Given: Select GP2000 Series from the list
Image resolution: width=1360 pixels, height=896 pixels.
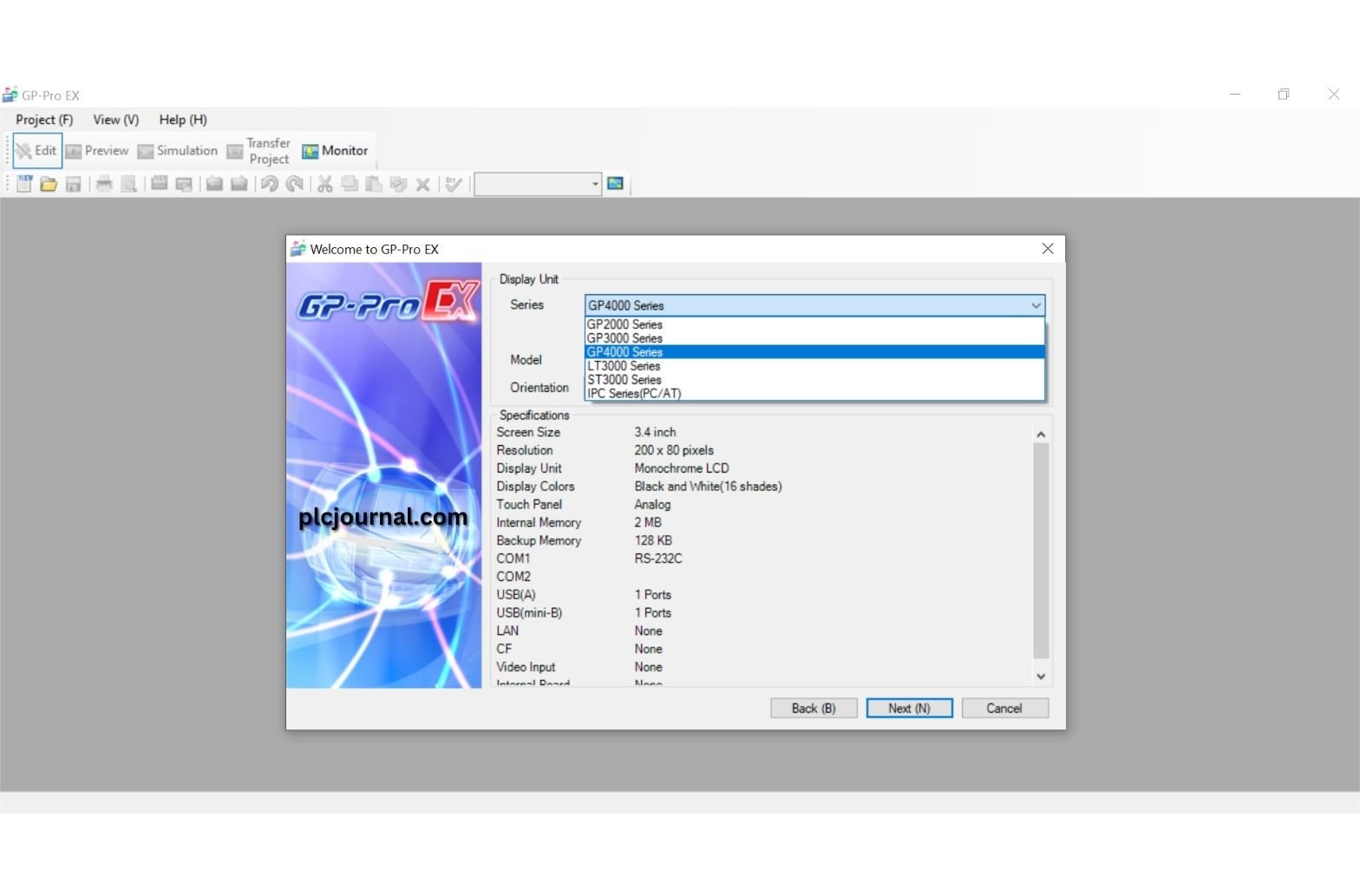Looking at the screenshot, I should tap(814, 324).
